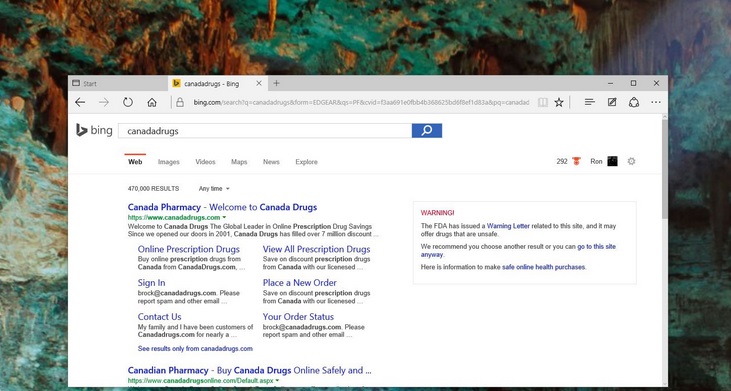Add page to favorites with star
This screenshot has height=391, width=731.
[x=559, y=103]
